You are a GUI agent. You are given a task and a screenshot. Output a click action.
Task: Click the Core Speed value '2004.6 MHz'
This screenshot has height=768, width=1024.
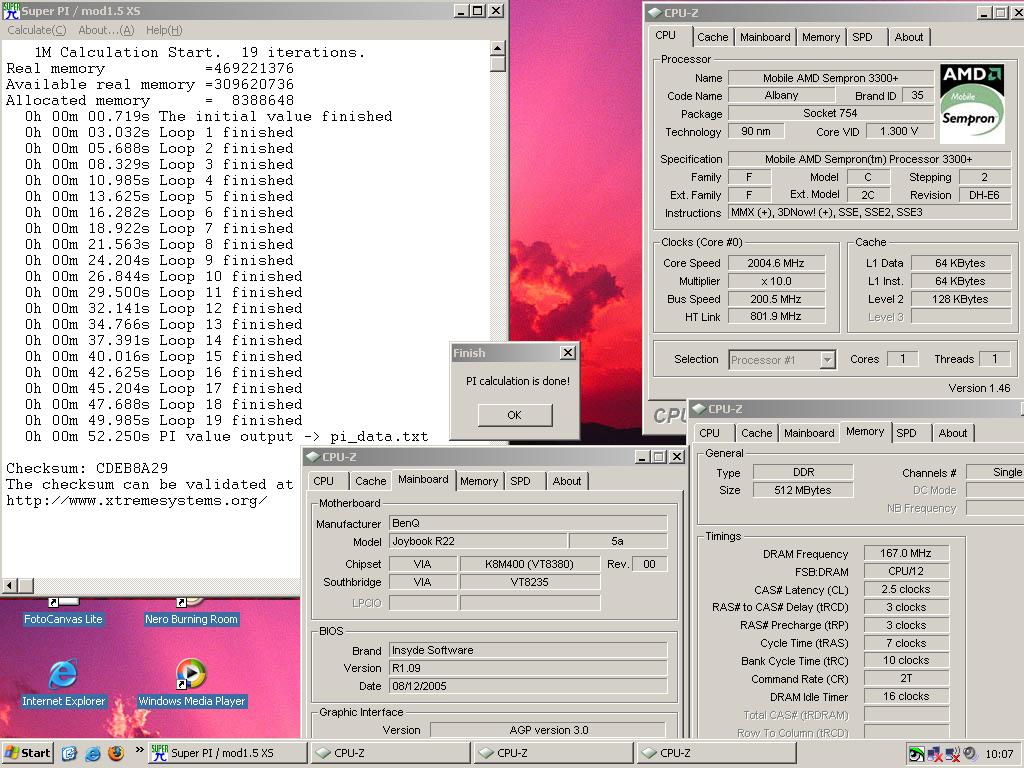[776, 263]
